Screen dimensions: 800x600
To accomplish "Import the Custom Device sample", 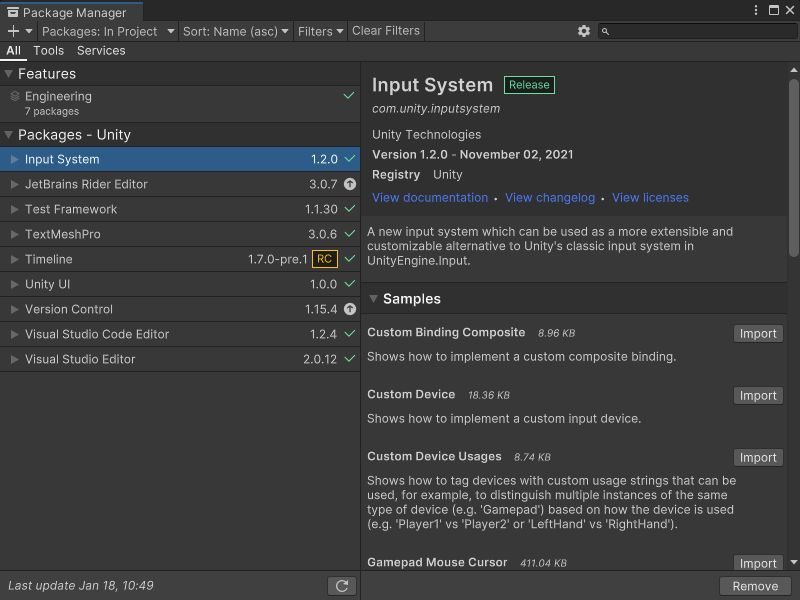I will coord(758,395).
